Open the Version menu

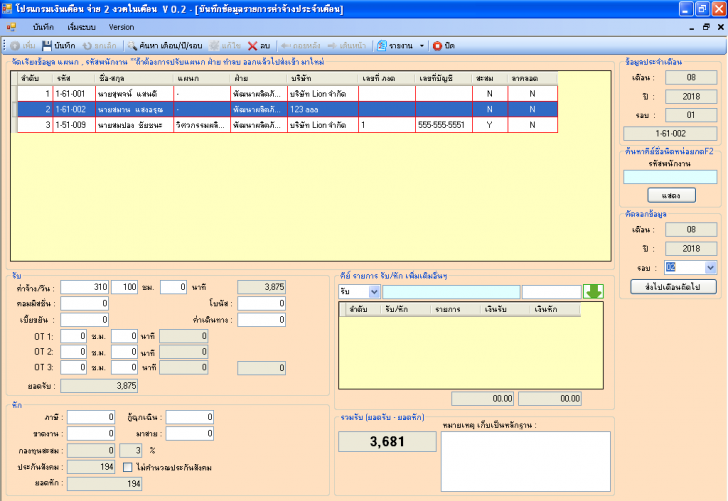point(121,27)
